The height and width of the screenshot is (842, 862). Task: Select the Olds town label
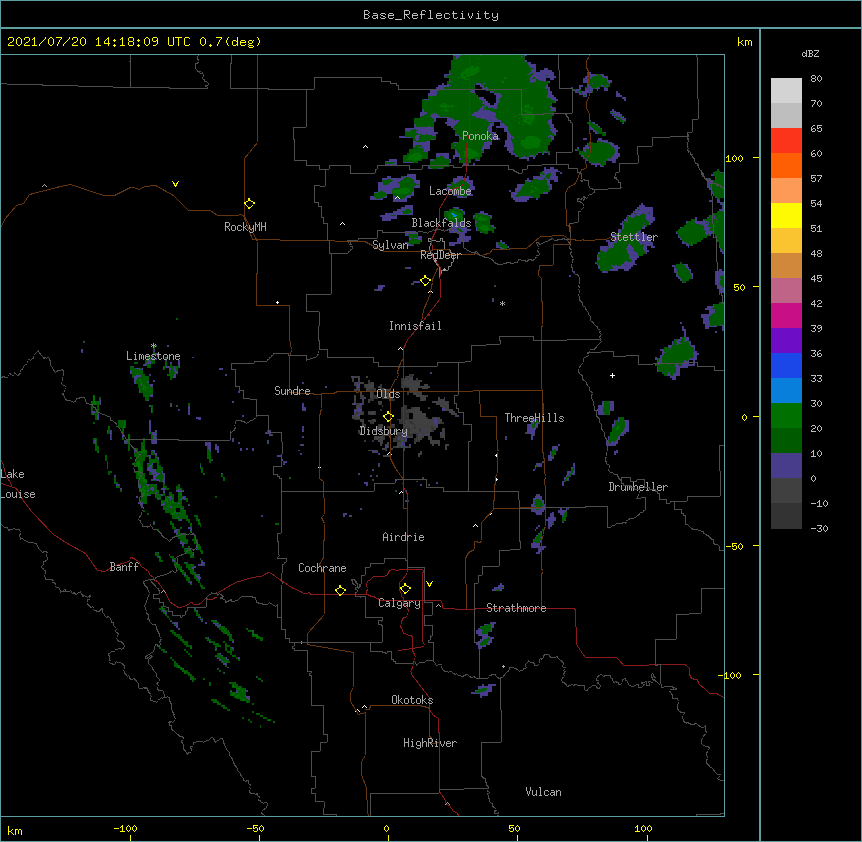388,394
